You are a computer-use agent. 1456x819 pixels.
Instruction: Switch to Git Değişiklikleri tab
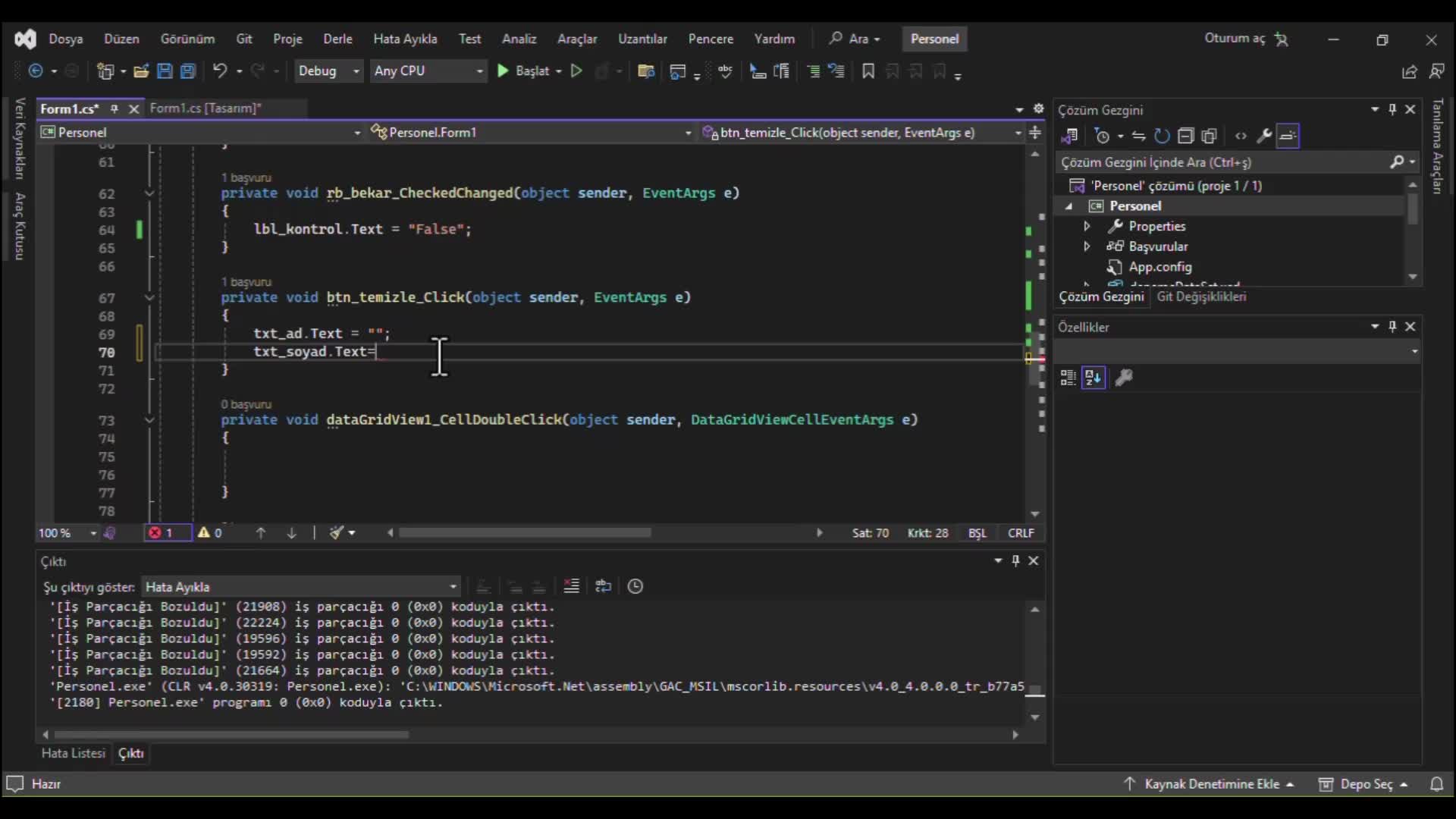coord(1201,297)
